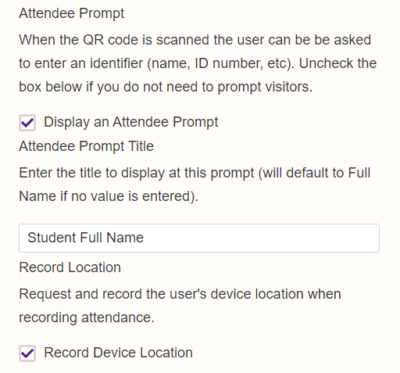Click the Attendee Prompt section heading

pos(72,13)
